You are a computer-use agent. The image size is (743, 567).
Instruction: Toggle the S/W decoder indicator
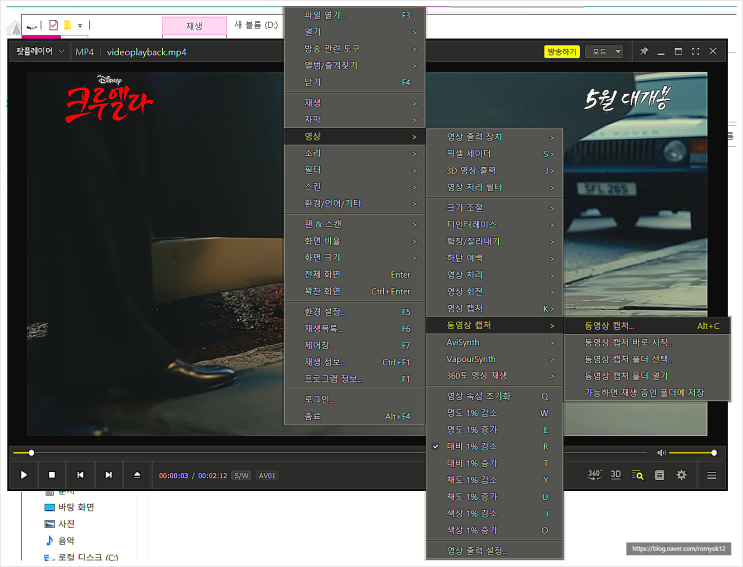[242, 476]
